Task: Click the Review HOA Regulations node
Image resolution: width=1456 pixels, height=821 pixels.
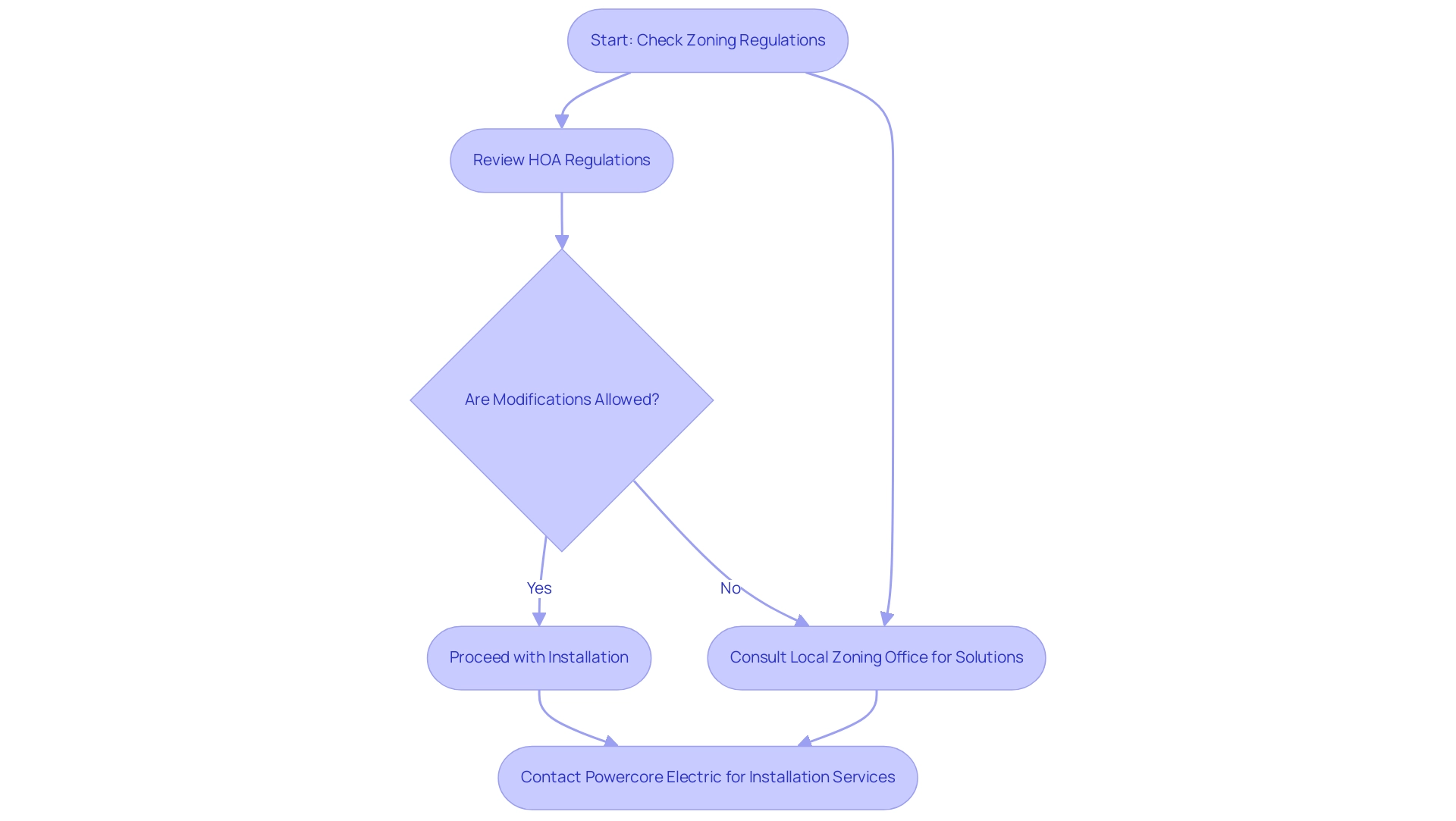Action: pos(563,159)
